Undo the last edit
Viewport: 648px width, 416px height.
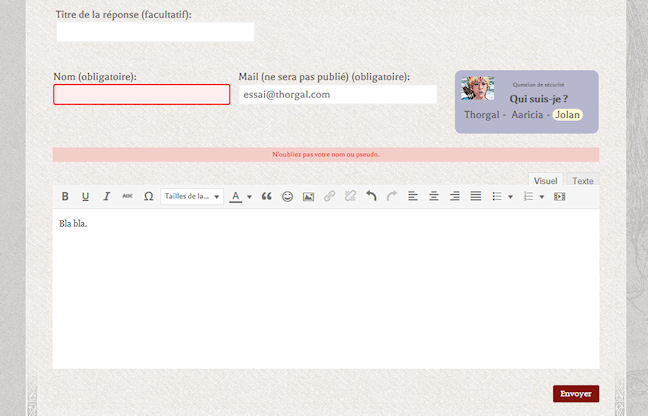click(x=371, y=197)
